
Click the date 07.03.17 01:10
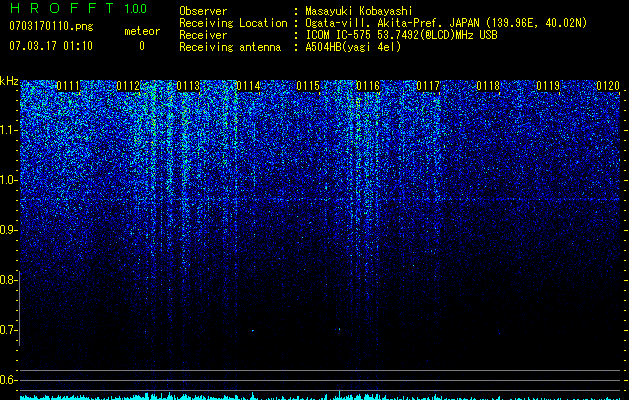[x=51, y=46]
